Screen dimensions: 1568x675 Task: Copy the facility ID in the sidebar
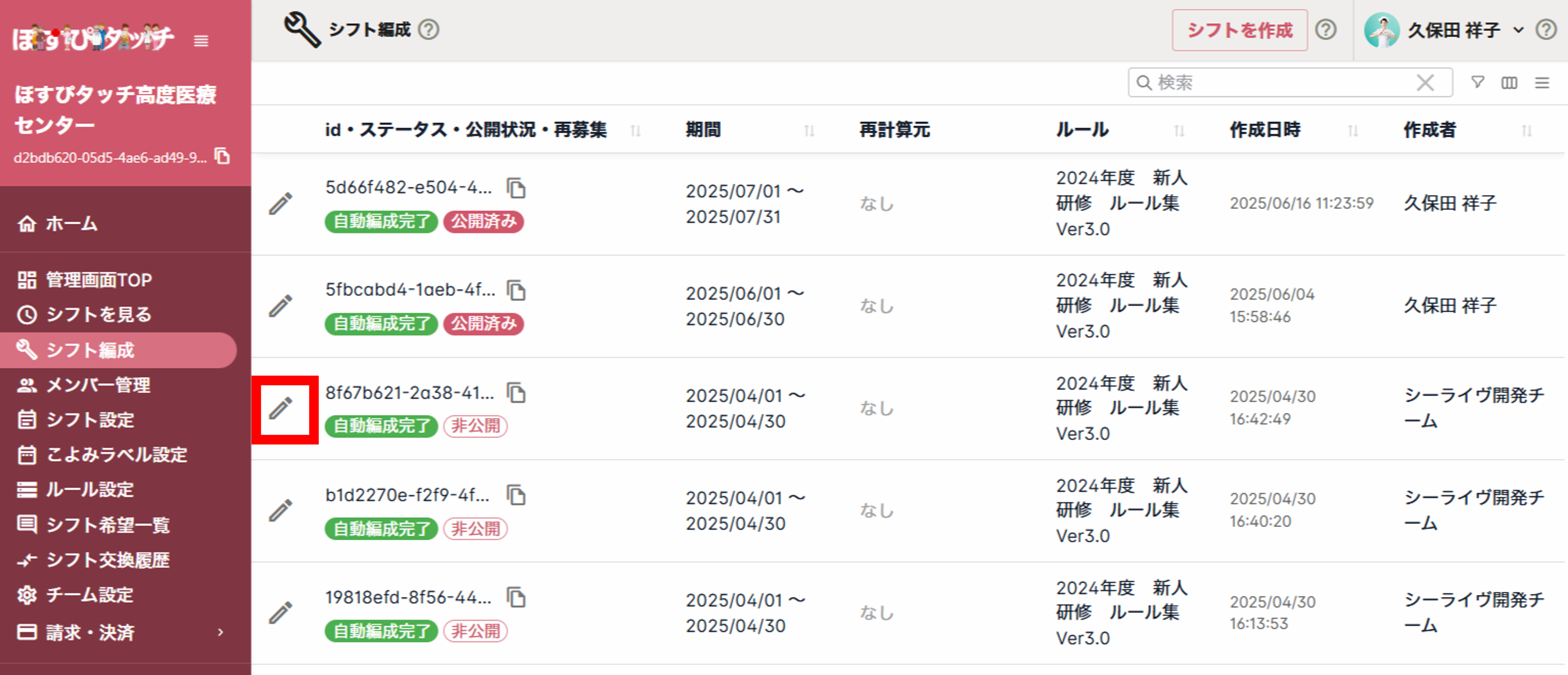click(223, 157)
